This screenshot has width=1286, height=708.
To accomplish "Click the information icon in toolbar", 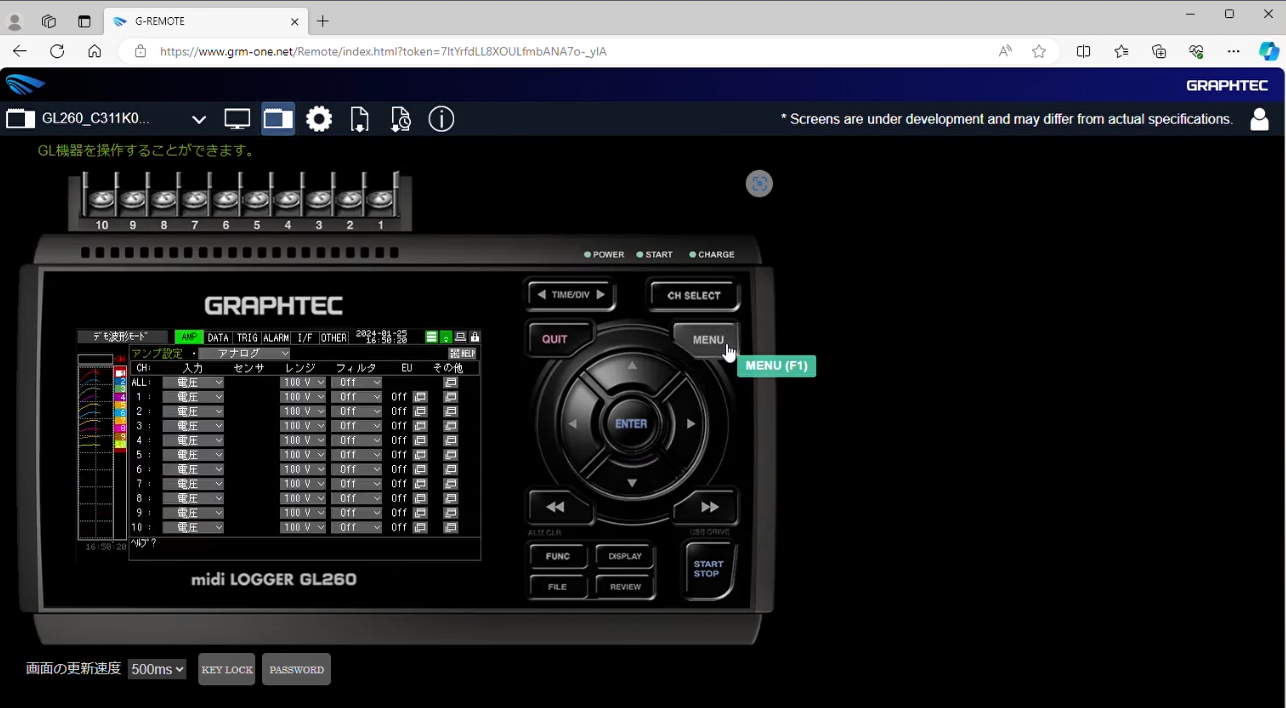I will (x=441, y=119).
